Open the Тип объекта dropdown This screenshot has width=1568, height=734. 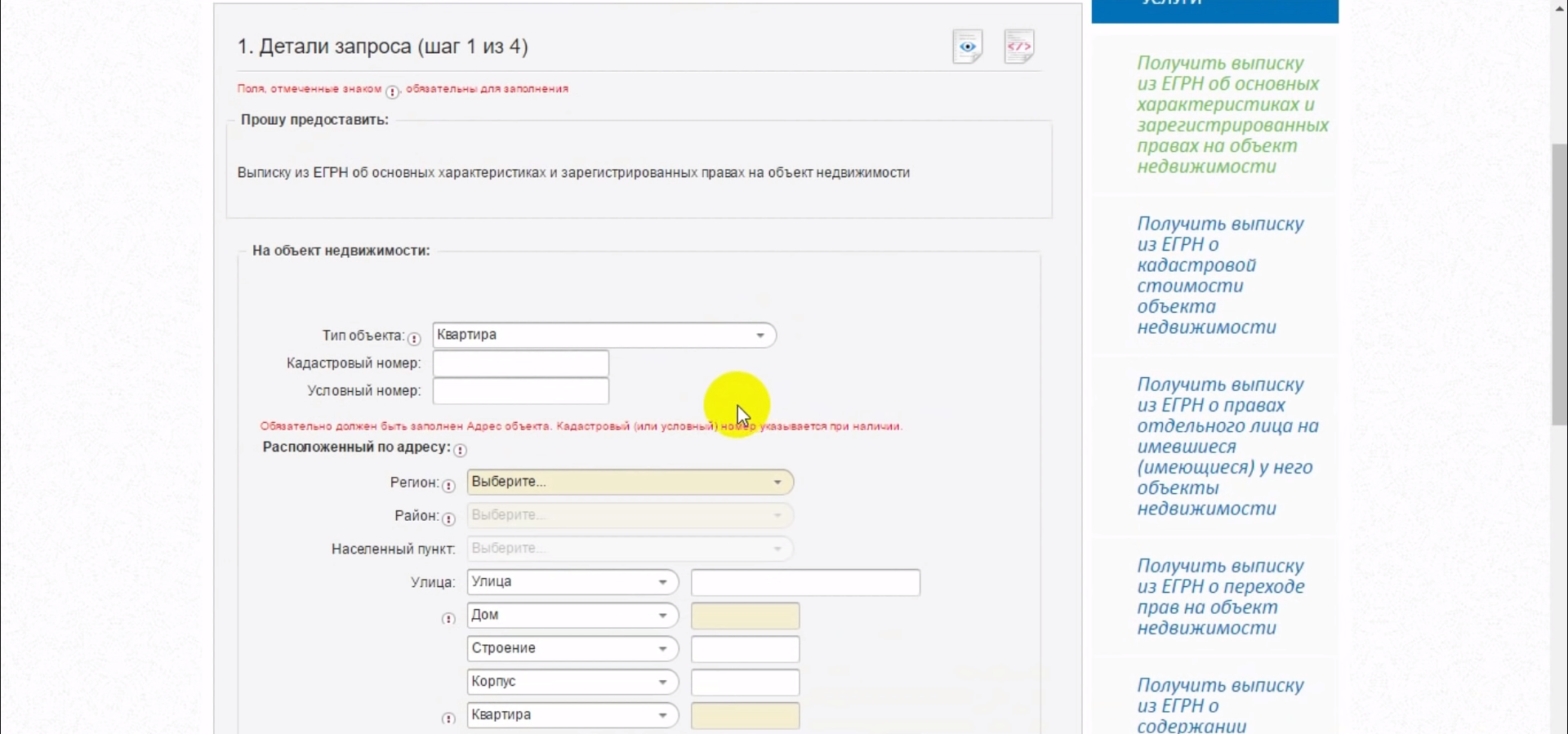point(604,336)
